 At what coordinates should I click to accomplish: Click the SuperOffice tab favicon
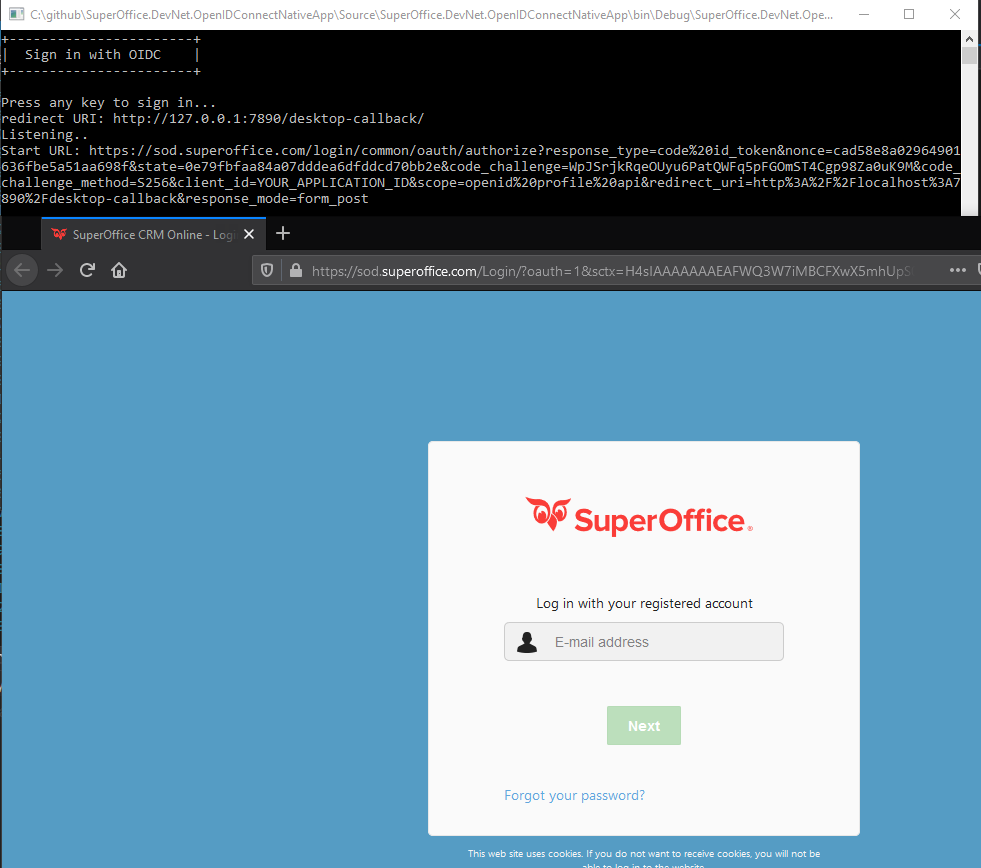pos(59,234)
